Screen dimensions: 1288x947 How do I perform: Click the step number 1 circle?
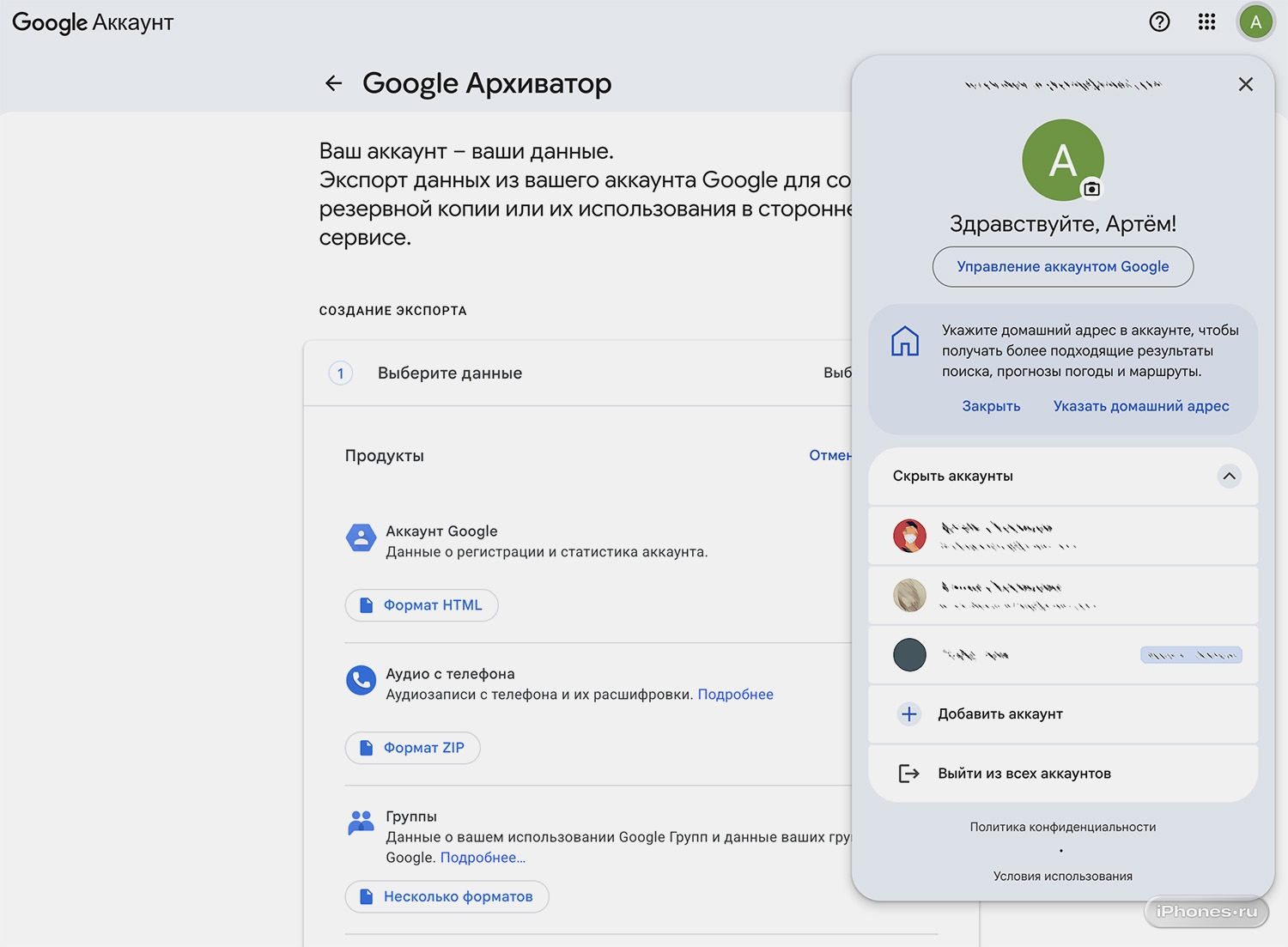[341, 373]
